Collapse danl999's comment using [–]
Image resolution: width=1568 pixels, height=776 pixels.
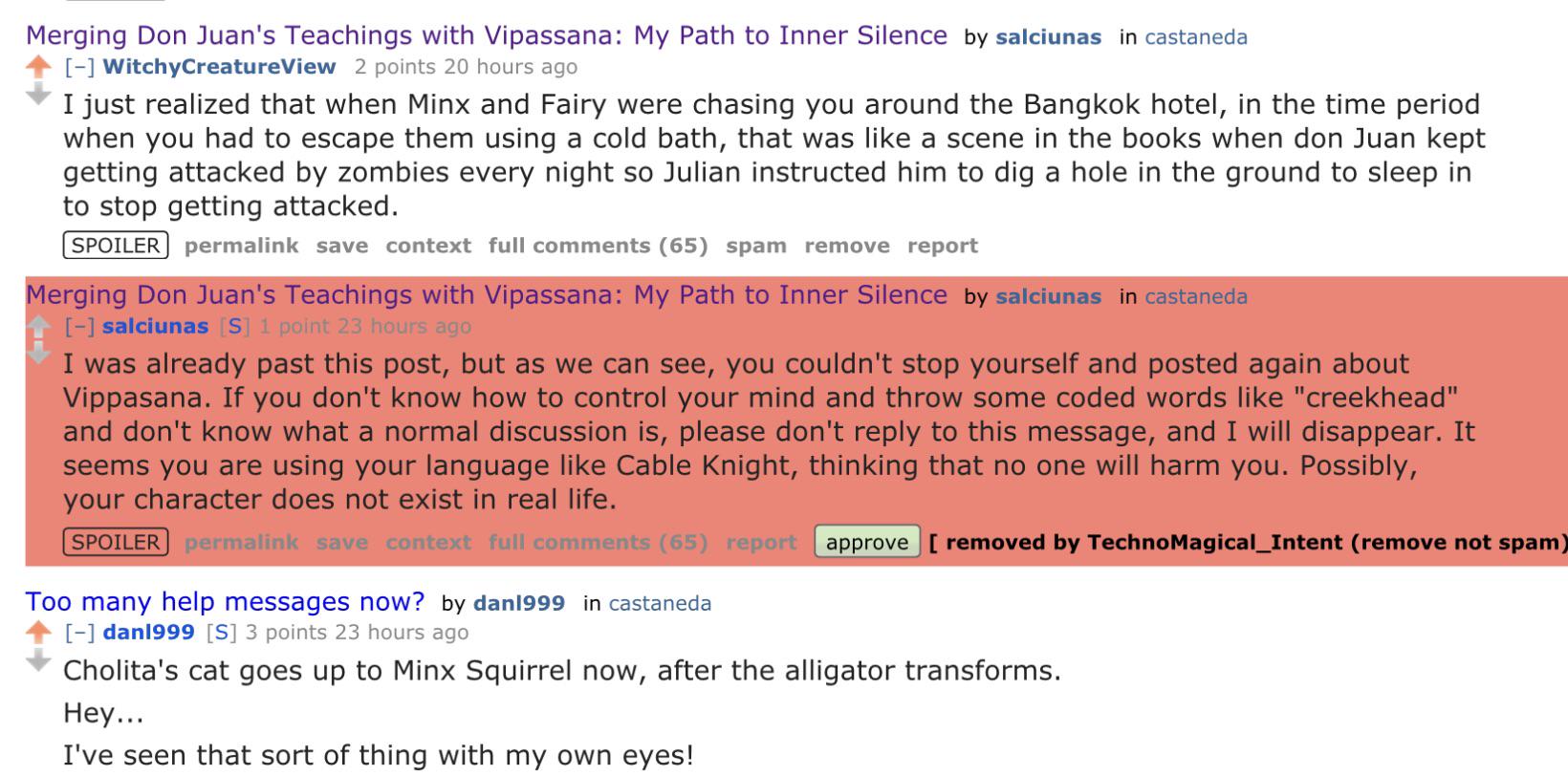[78, 633]
